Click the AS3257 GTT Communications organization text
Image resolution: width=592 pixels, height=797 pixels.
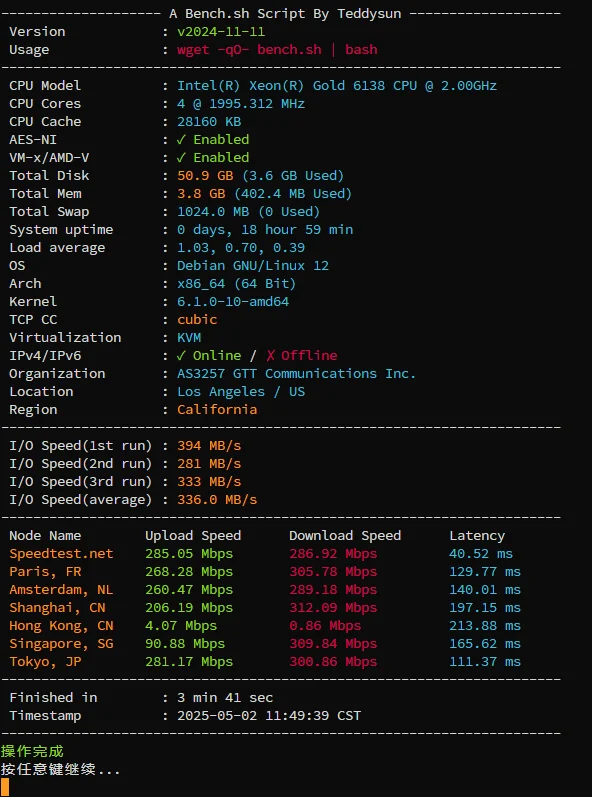point(296,374)
